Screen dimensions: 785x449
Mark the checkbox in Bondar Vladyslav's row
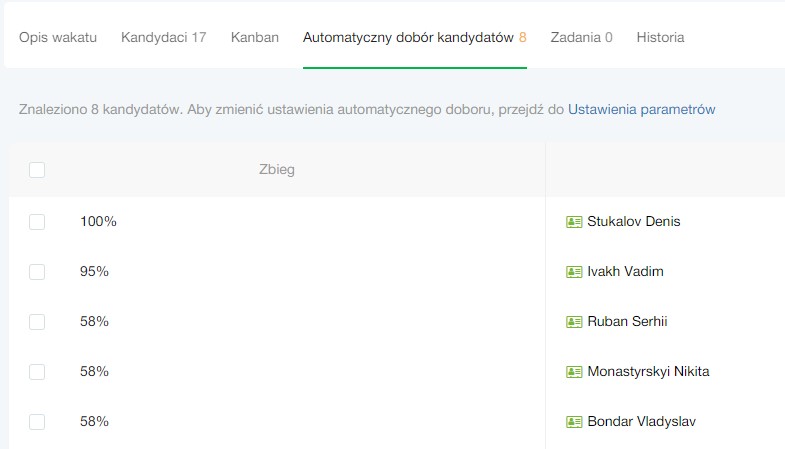[x=37, y=422]
